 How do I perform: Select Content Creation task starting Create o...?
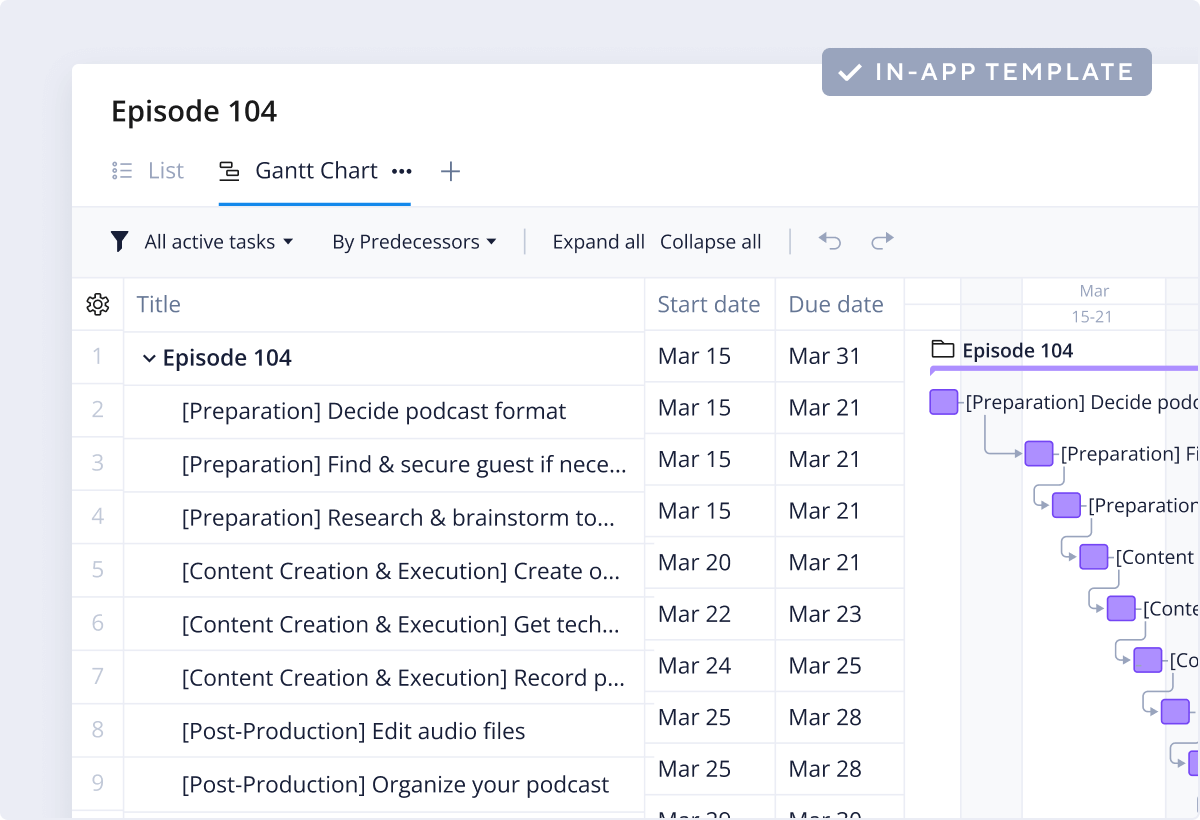401,571
